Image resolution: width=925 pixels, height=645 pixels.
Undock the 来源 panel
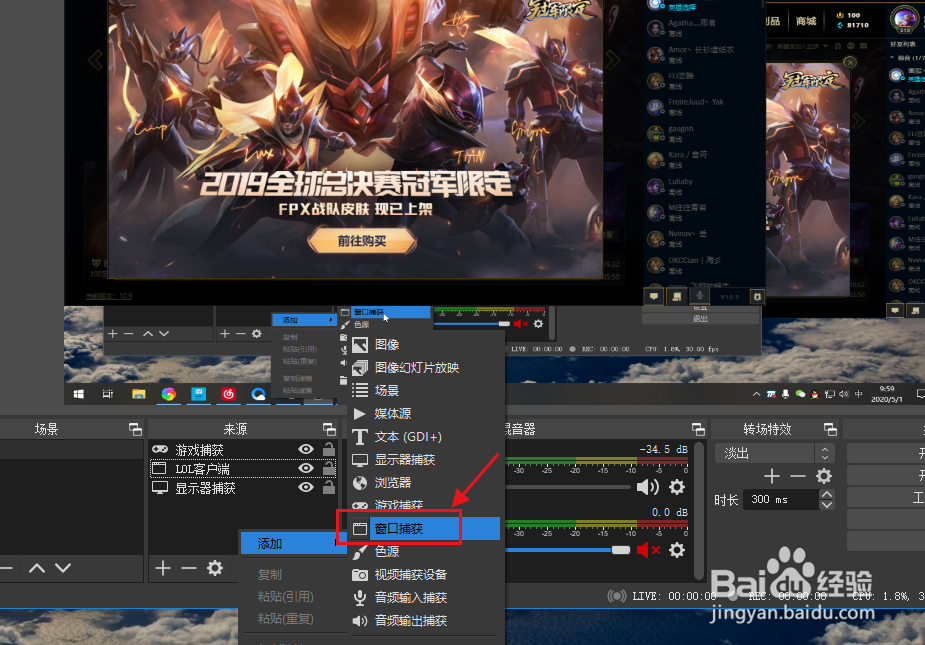click(x=329, y=429)
